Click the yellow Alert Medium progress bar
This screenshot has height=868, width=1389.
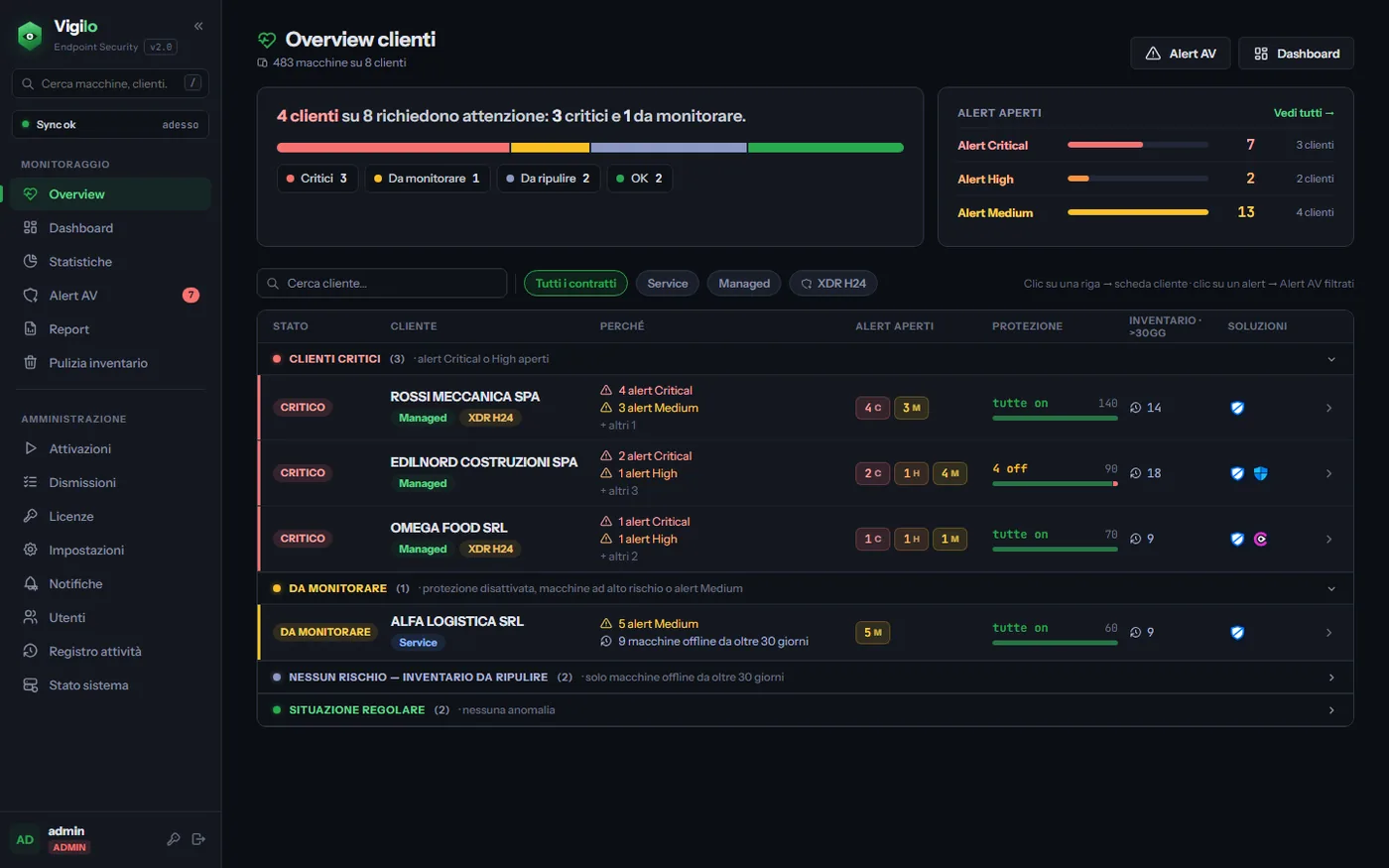pyautogui.click(x=1138, y=212)
